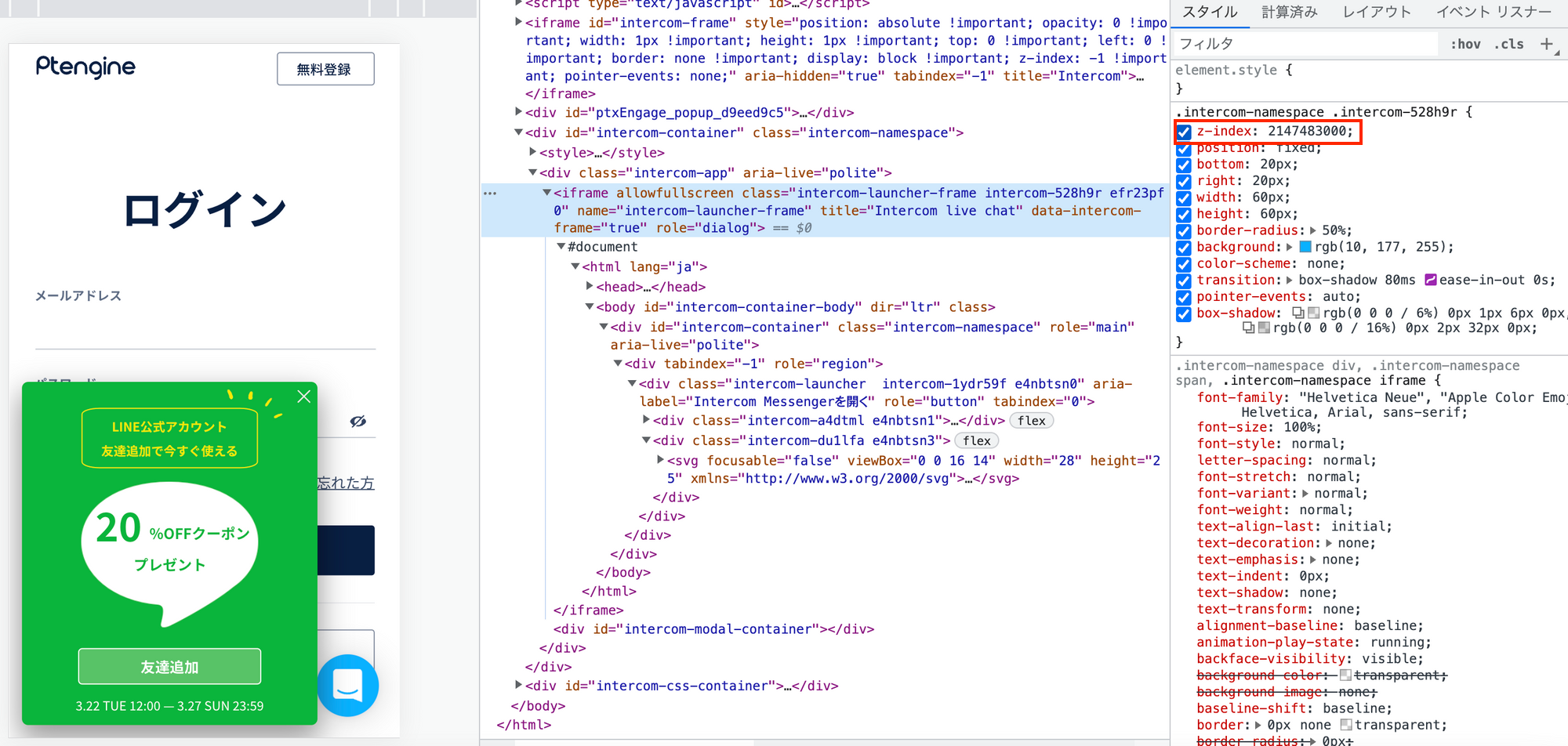Expand the head element node

click(x=589, y=286)
